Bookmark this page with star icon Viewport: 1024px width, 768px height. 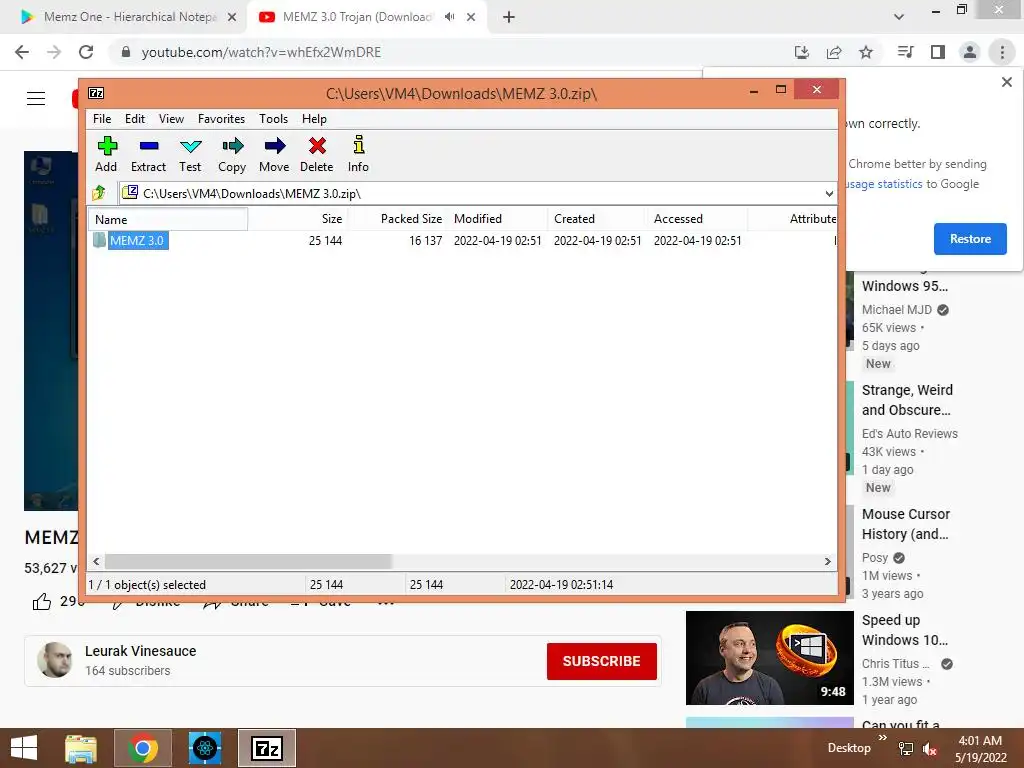[x=866, y=52]
